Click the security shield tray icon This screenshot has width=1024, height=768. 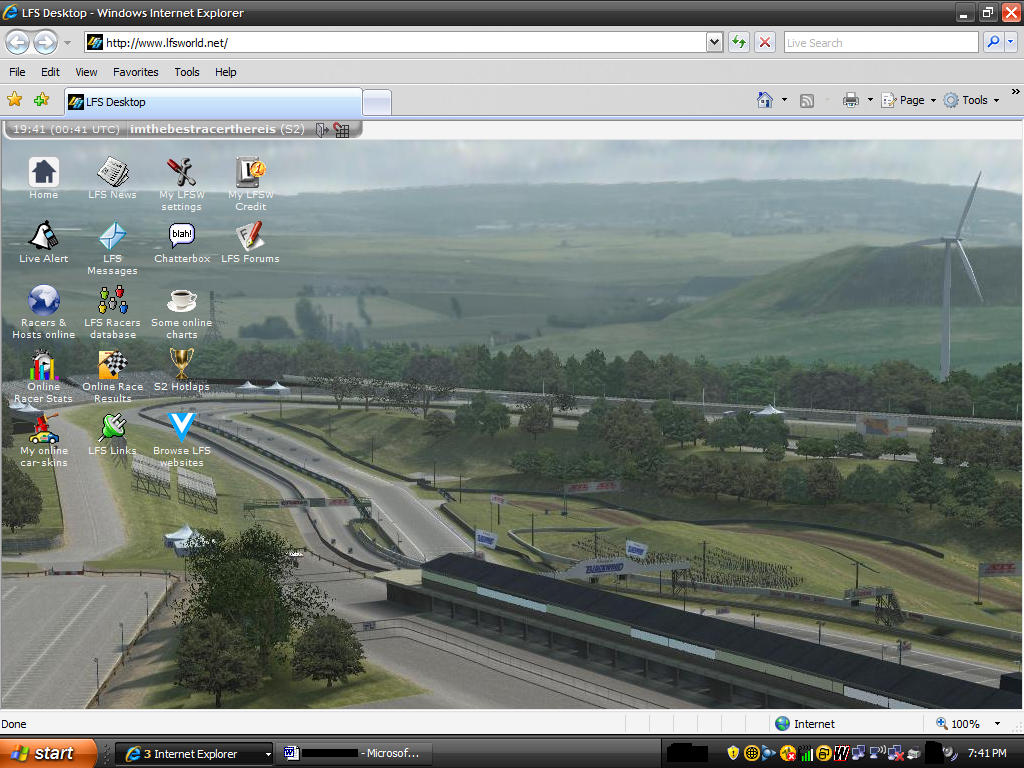pyautogui.click(x=733, y=753)
